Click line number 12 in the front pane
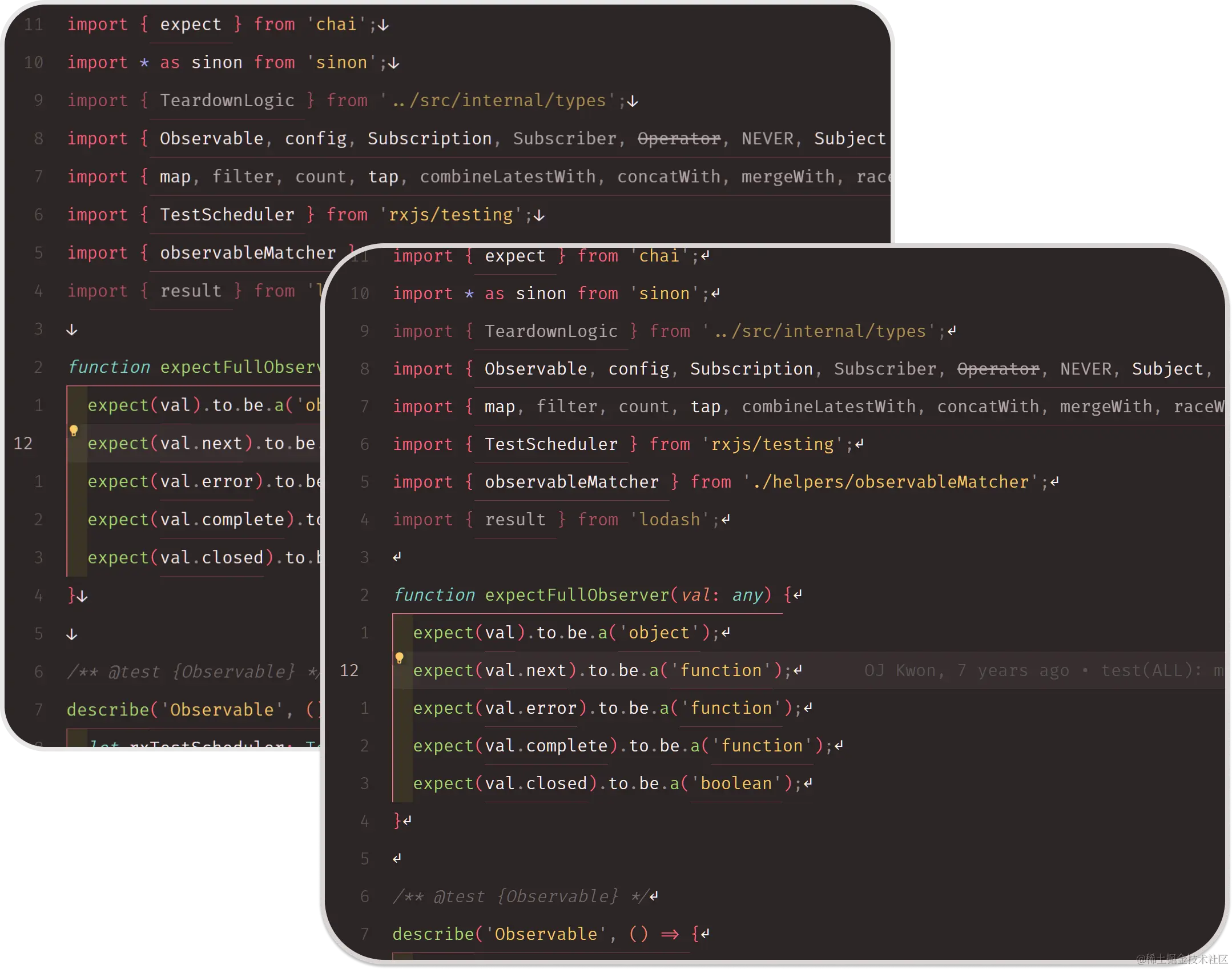Screen dimensions: 1232x969 [349, 670]
